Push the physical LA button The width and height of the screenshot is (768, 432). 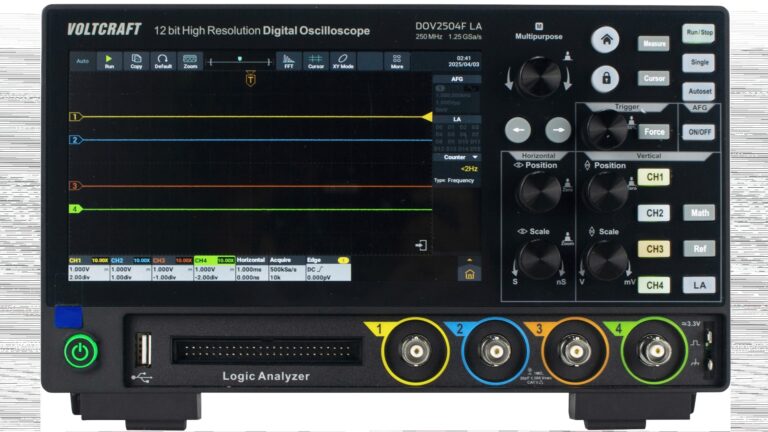point(699,285)
